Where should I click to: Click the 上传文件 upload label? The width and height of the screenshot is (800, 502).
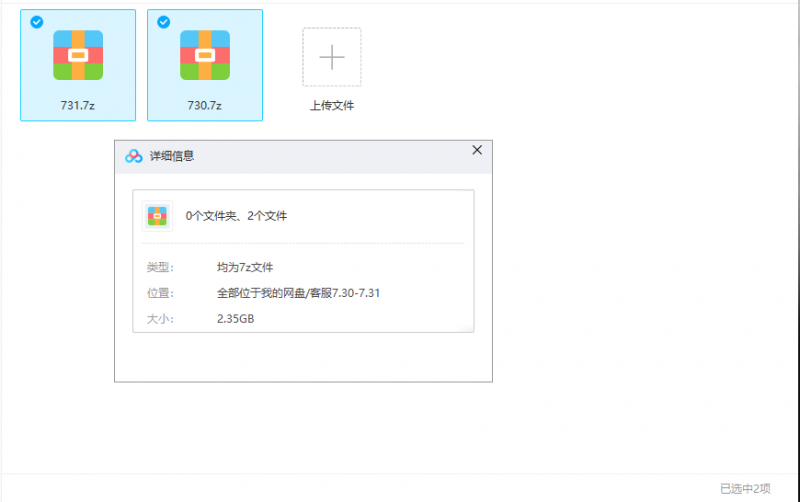(332, 105)
